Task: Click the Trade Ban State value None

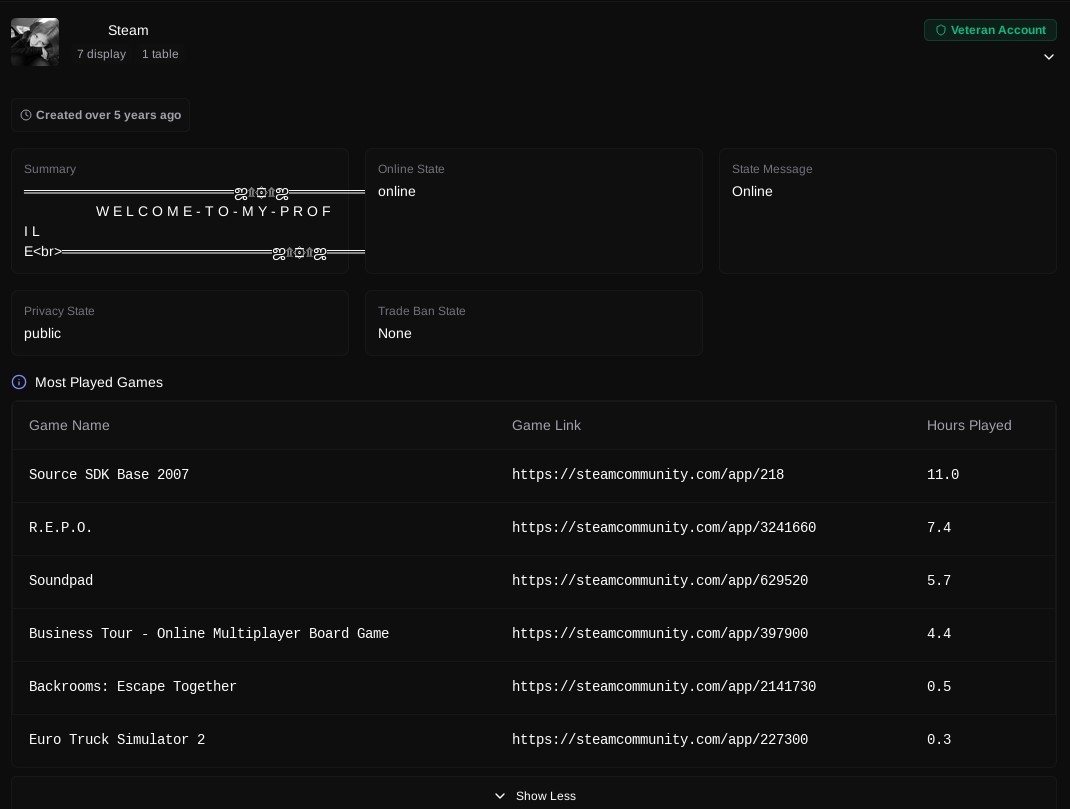Action: 394,334
